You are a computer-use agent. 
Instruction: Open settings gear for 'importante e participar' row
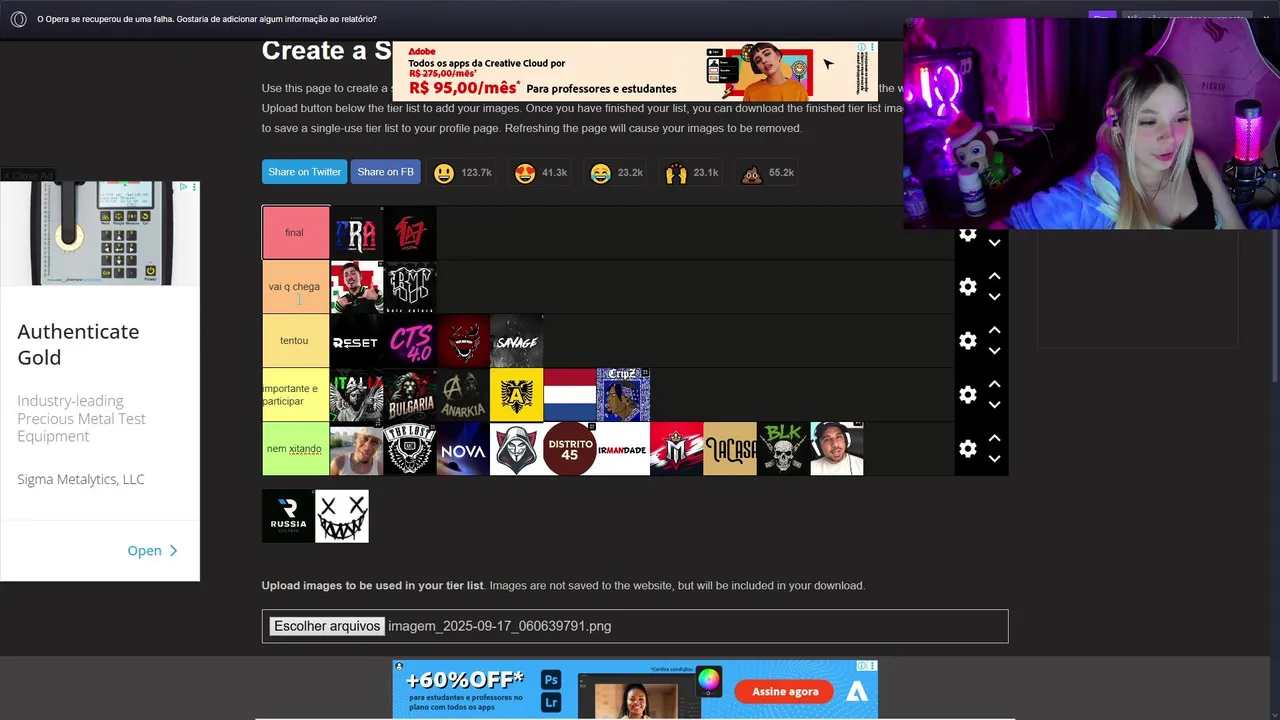[967, 395]
